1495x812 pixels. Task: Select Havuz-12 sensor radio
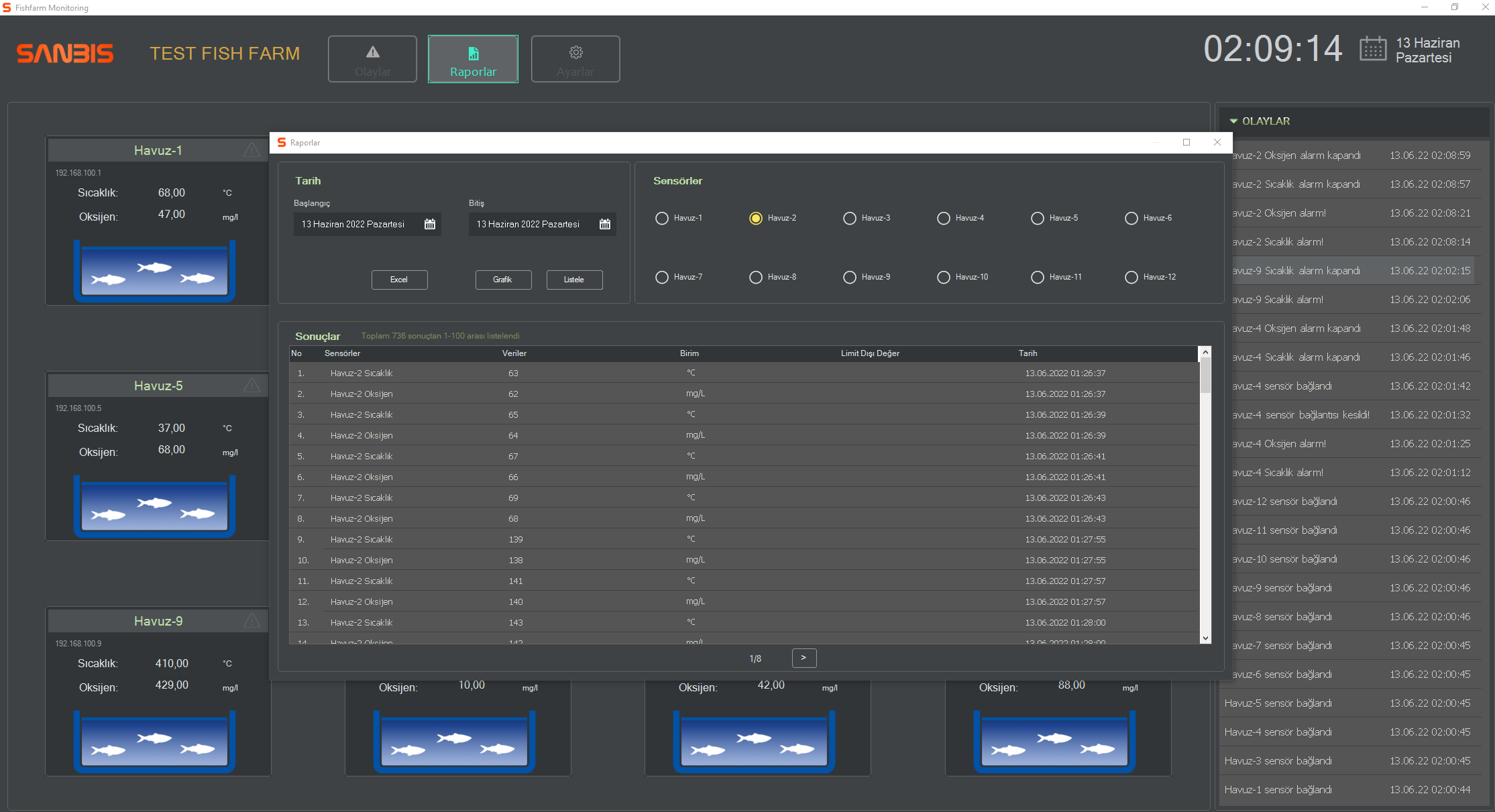point(1131,277)
